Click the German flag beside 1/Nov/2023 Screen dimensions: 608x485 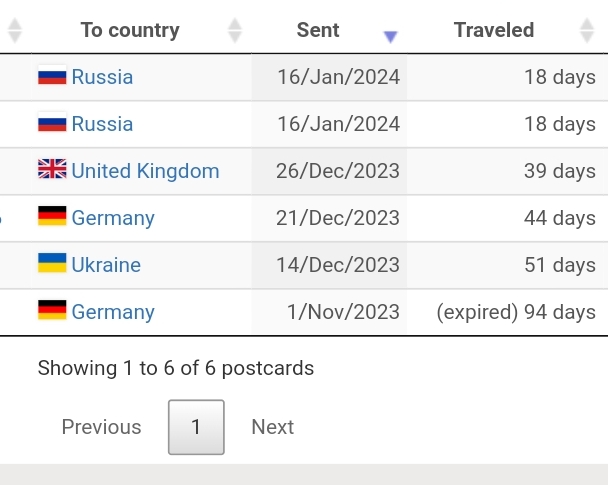point(52,310)
